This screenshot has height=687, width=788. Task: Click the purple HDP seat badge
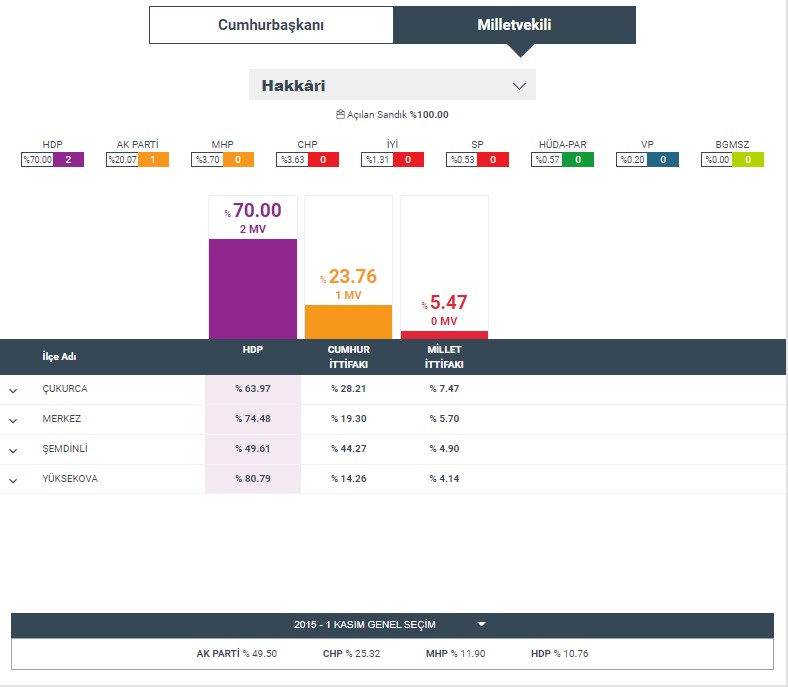pyautogui.click(x=67, y=159)
